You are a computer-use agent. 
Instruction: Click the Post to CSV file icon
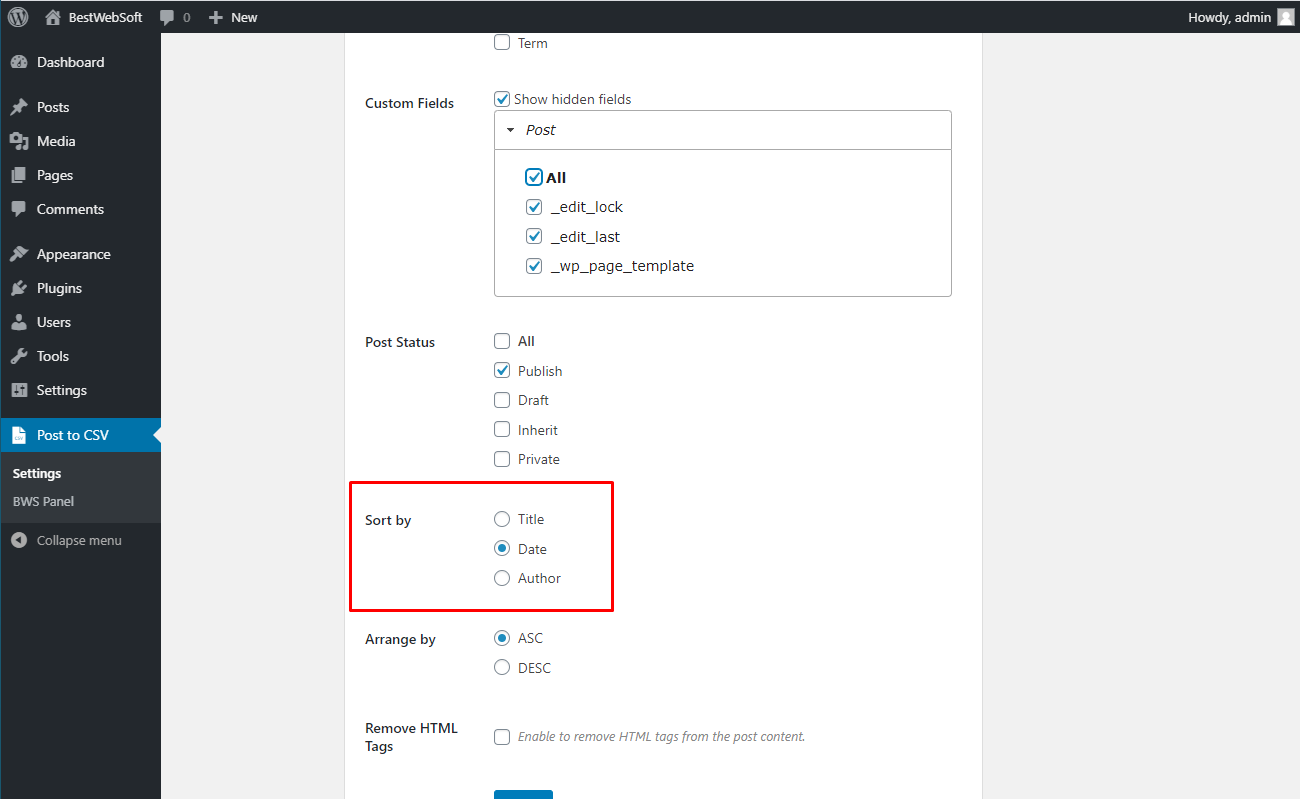(18, 435)
